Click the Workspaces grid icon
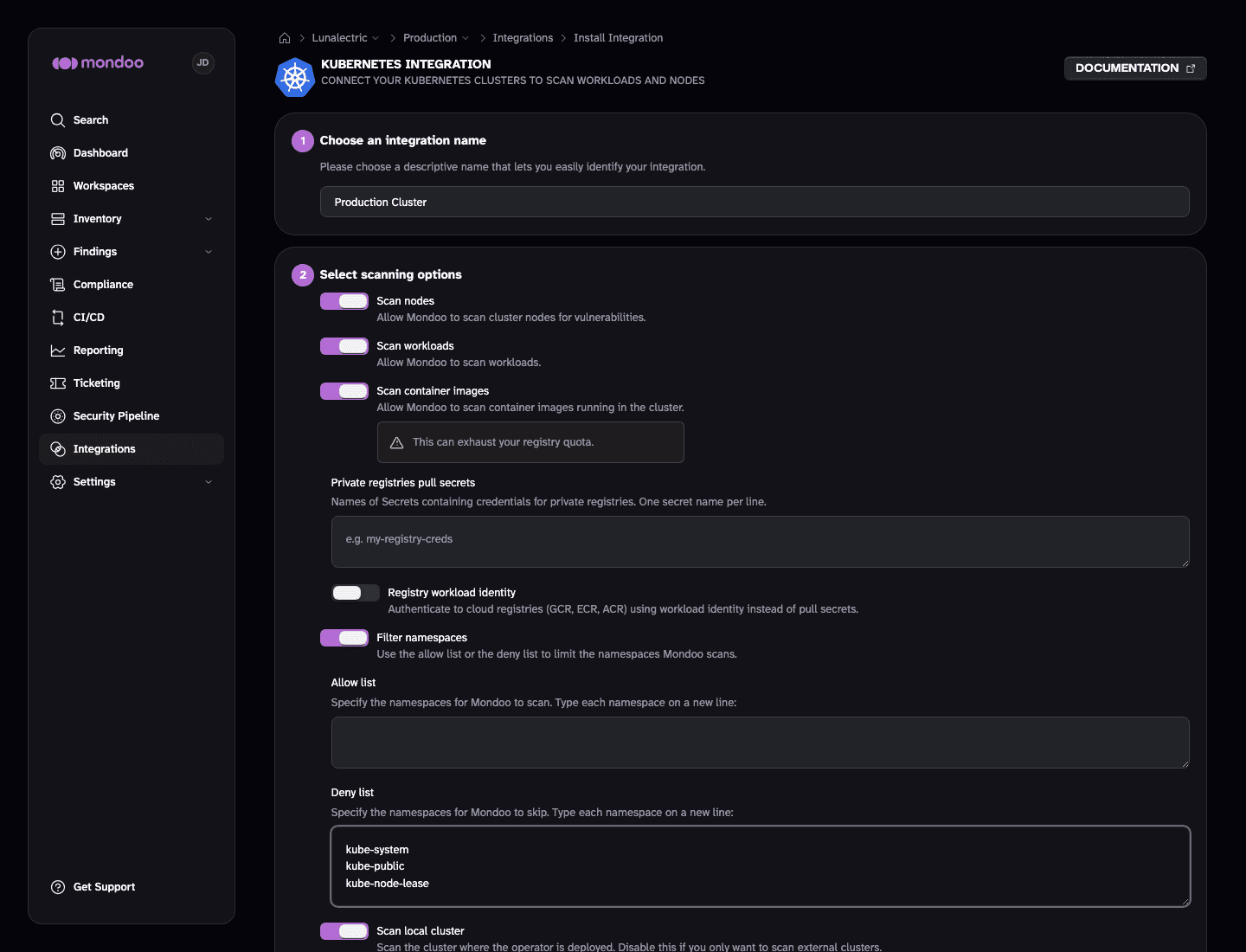 click(x=58, y=186)
